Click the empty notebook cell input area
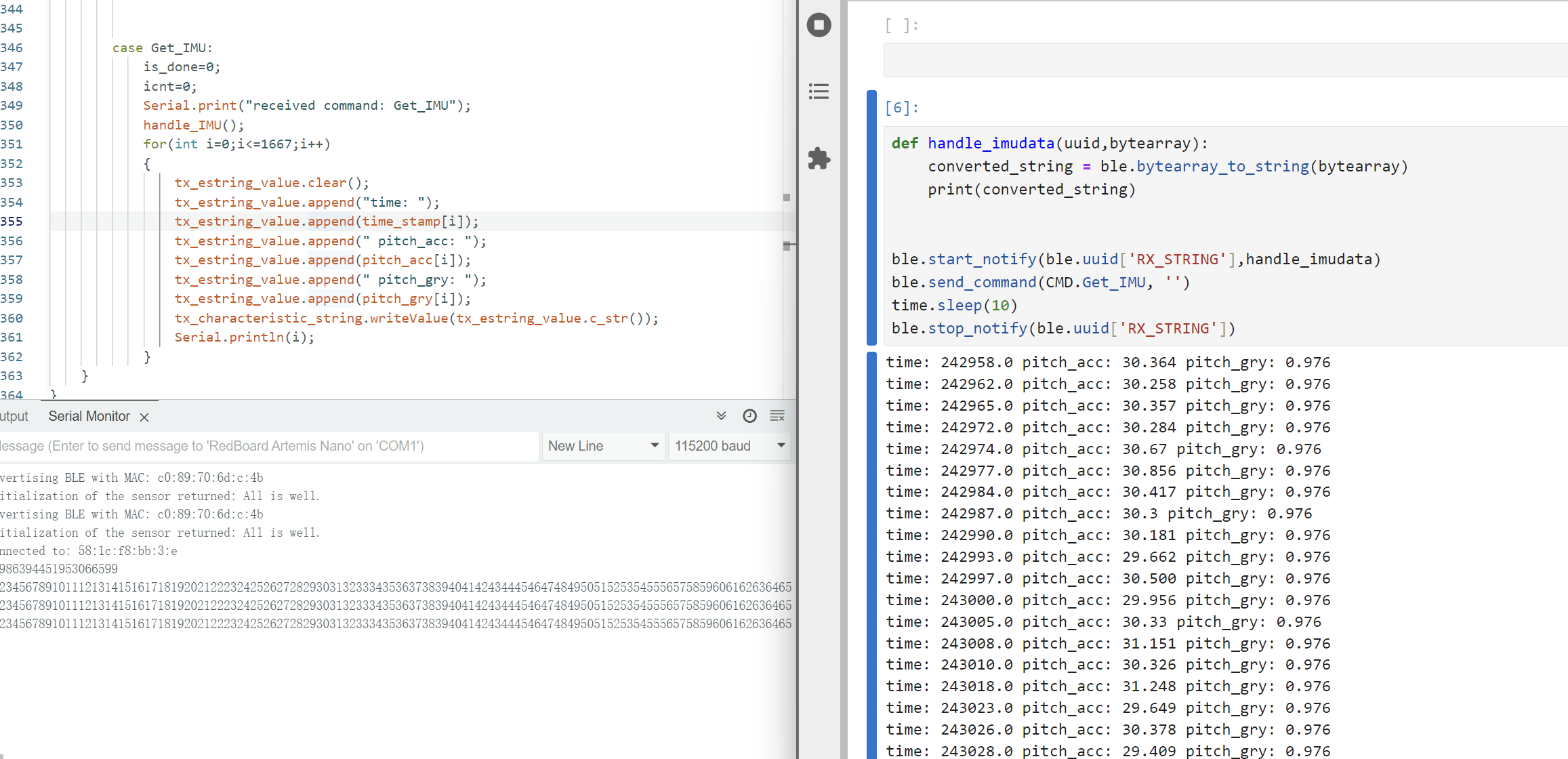Image resolution: width=1568 pixels, height=759 pixels. pyautogui.click(x=1225, y=60)
